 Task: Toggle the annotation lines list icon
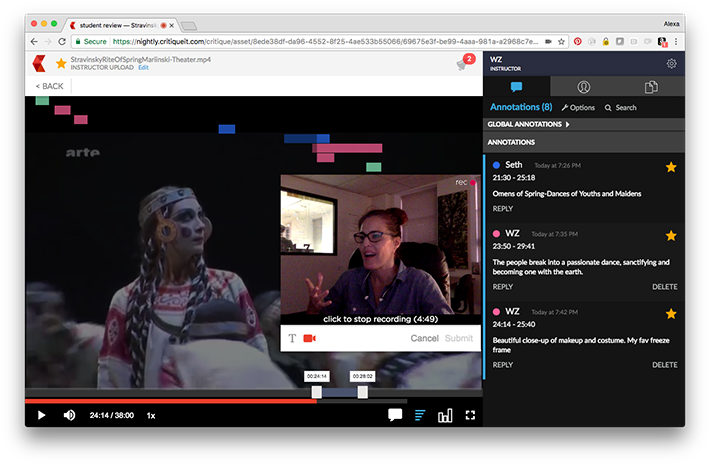[x=420, y=415]
